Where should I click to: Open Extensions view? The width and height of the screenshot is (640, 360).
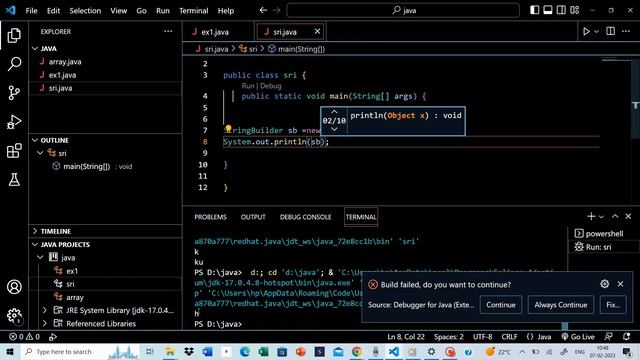pos(14,151)
